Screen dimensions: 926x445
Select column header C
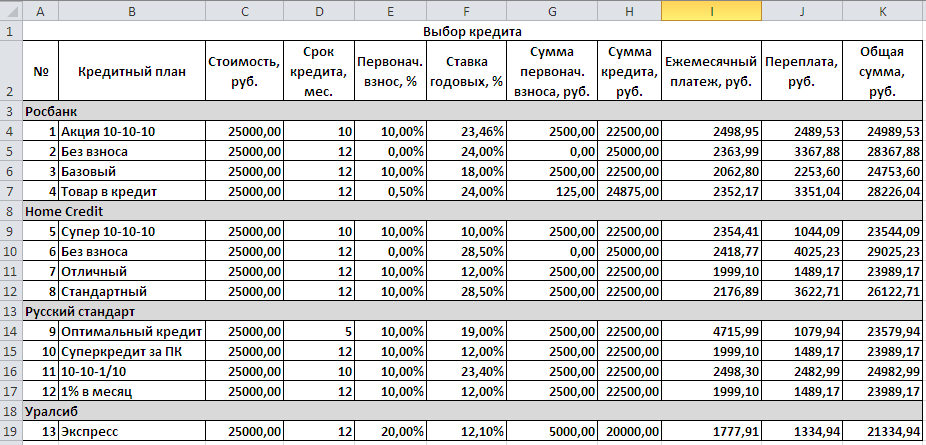[x=244, y=10]
